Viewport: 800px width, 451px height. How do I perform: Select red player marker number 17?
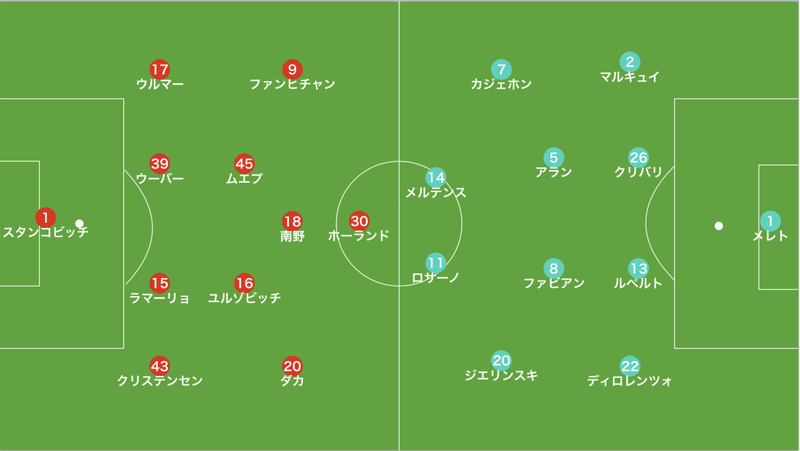[x=160, y=70]
